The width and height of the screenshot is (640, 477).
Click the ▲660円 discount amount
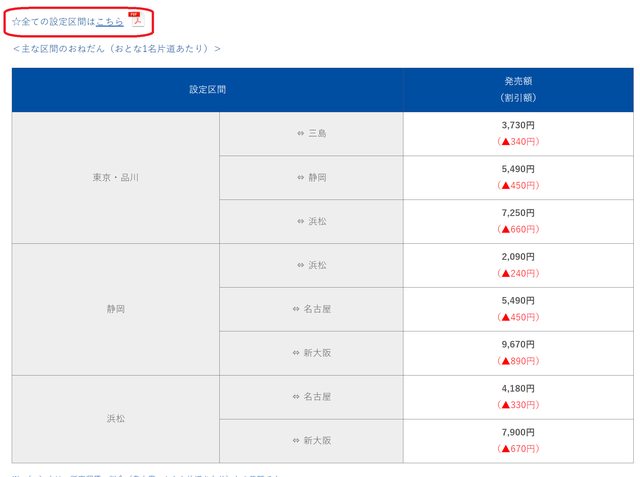coord(518,229)
